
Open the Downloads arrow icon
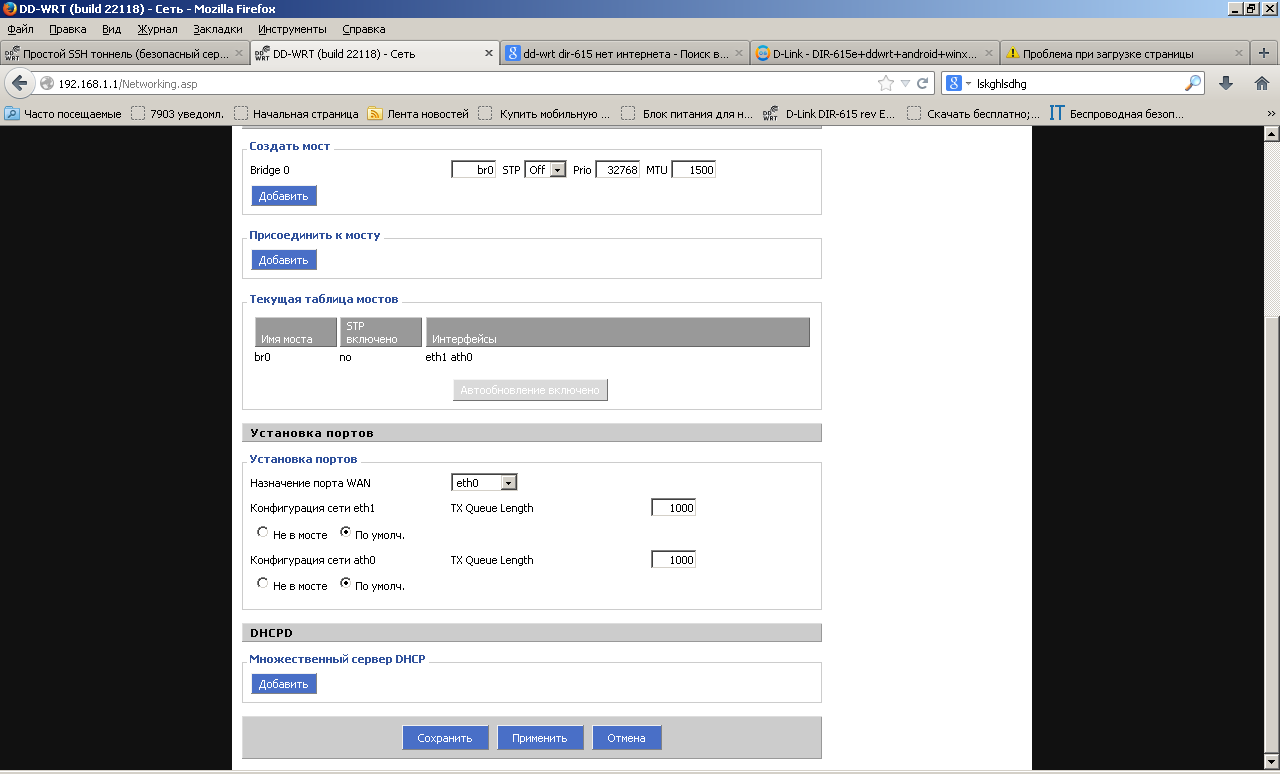(x=1226, y=83)
